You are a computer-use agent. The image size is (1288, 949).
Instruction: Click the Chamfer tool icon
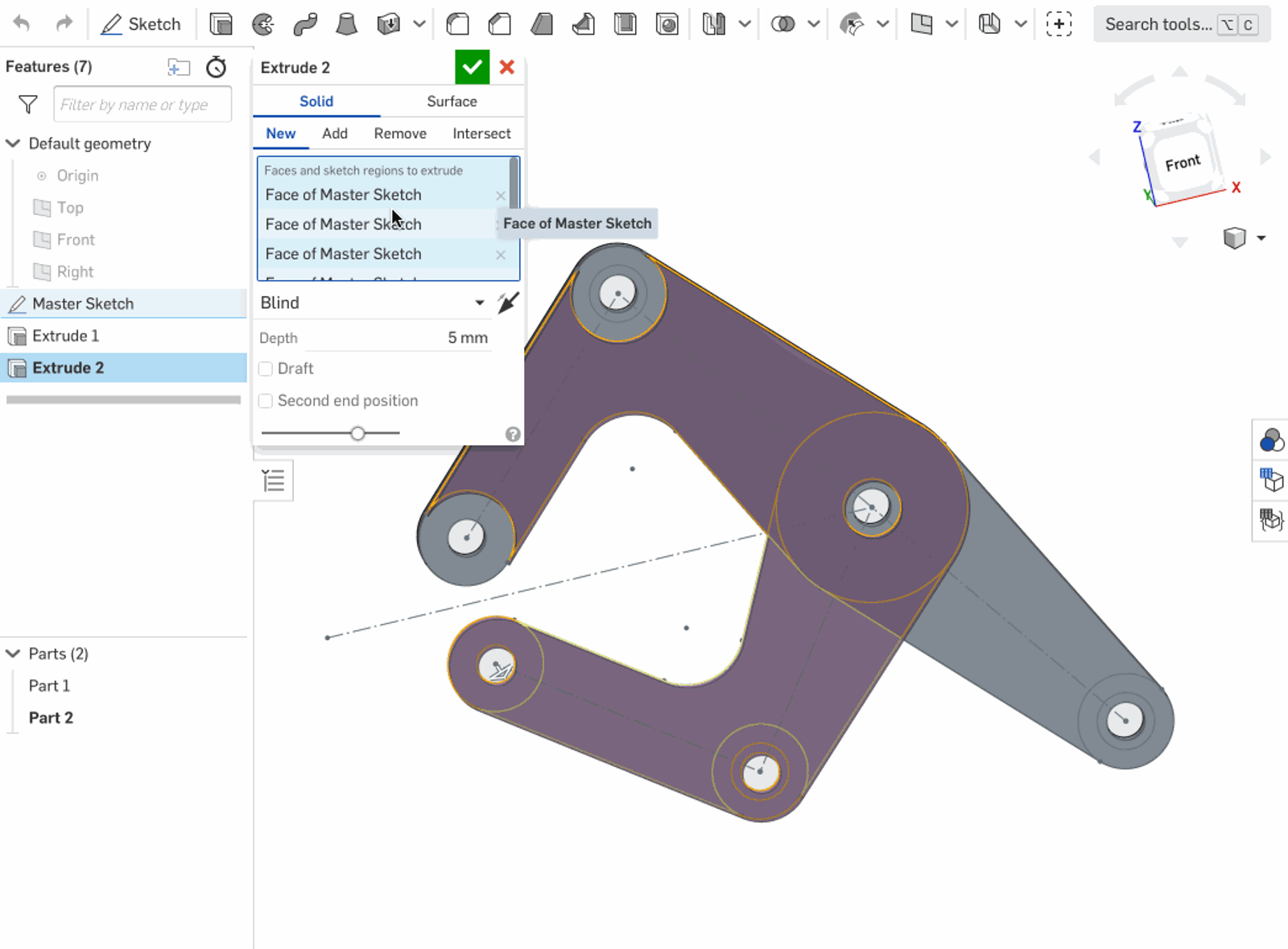pyautogui.click(x=500, y=24)
